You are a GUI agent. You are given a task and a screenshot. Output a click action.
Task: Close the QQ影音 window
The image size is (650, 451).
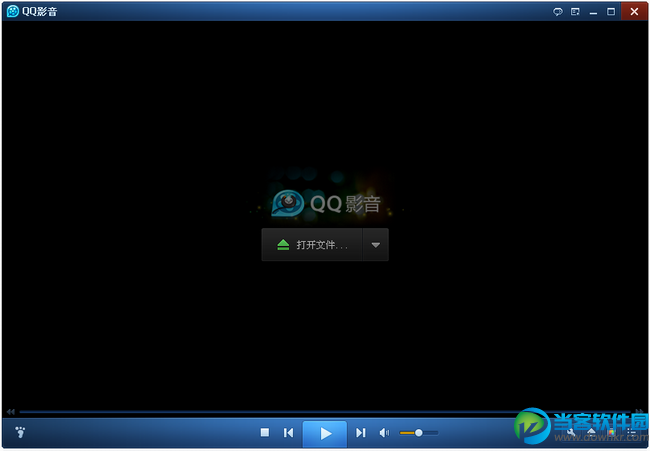click(634, 12)
